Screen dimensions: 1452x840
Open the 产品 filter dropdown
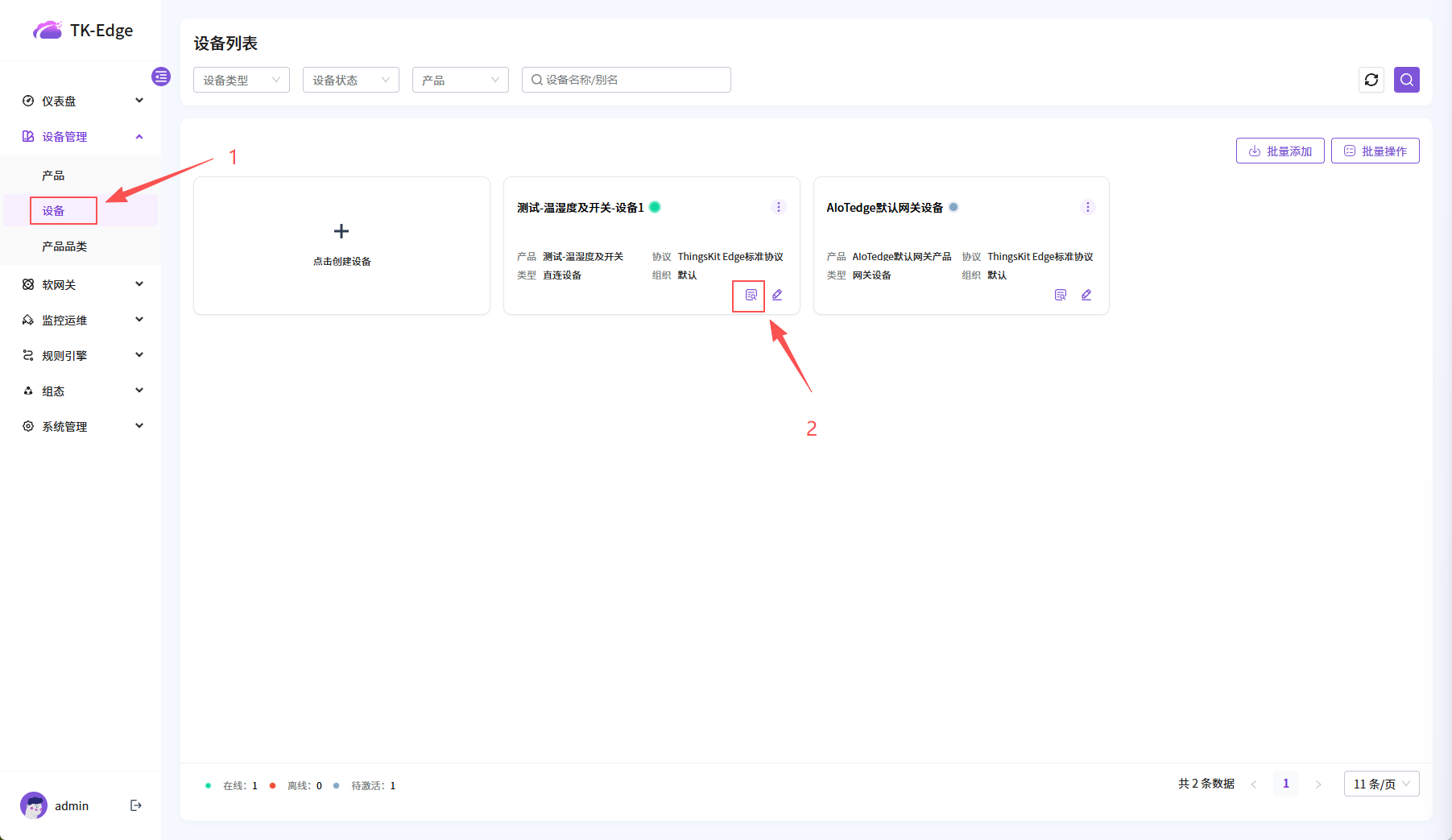point(460,80)
